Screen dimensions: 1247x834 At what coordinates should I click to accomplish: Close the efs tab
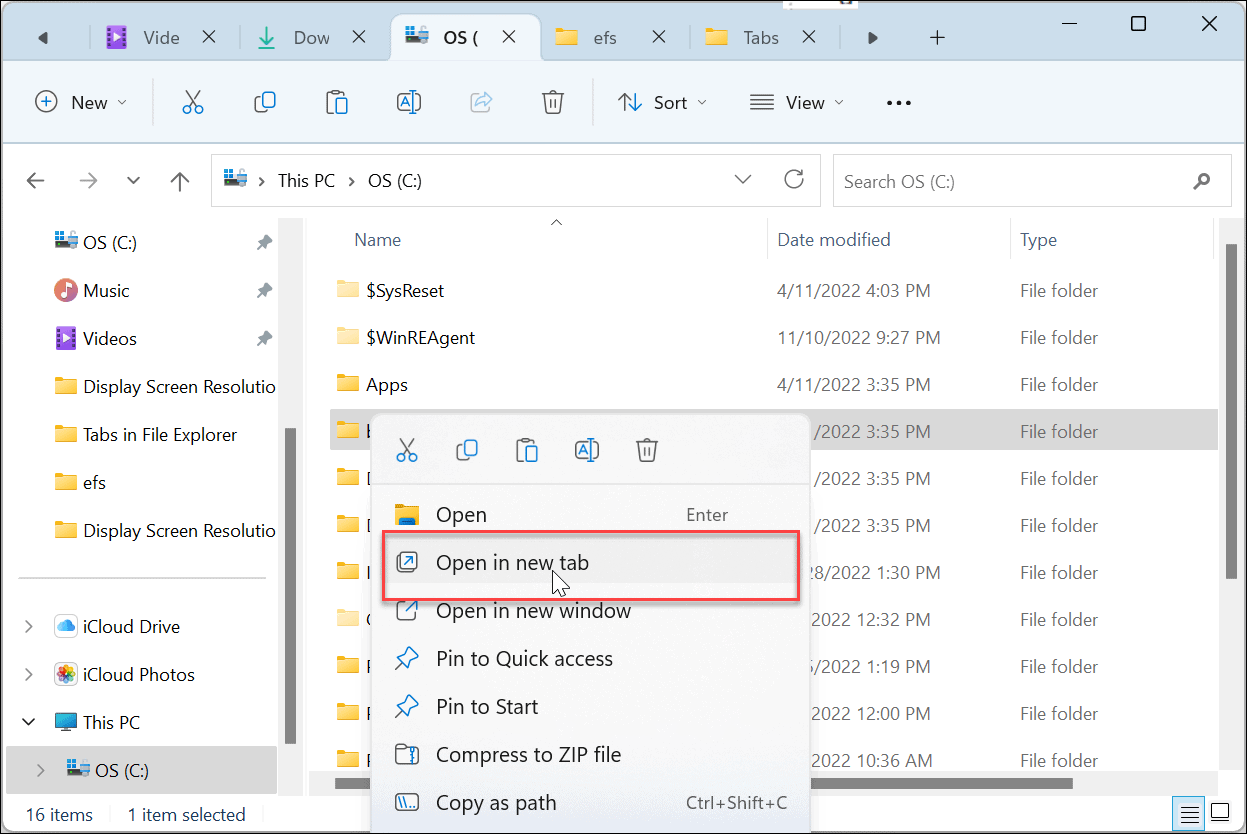tap(659, 37)
